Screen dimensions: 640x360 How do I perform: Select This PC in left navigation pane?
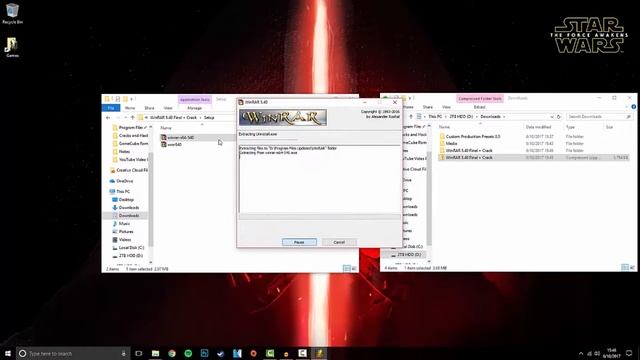[x=120, y=191]
